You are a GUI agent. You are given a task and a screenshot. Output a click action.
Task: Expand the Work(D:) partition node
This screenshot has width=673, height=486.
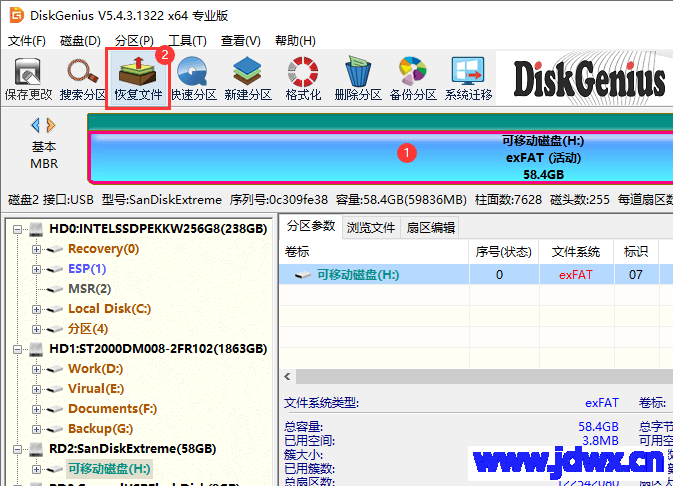(x=36, y=370)
